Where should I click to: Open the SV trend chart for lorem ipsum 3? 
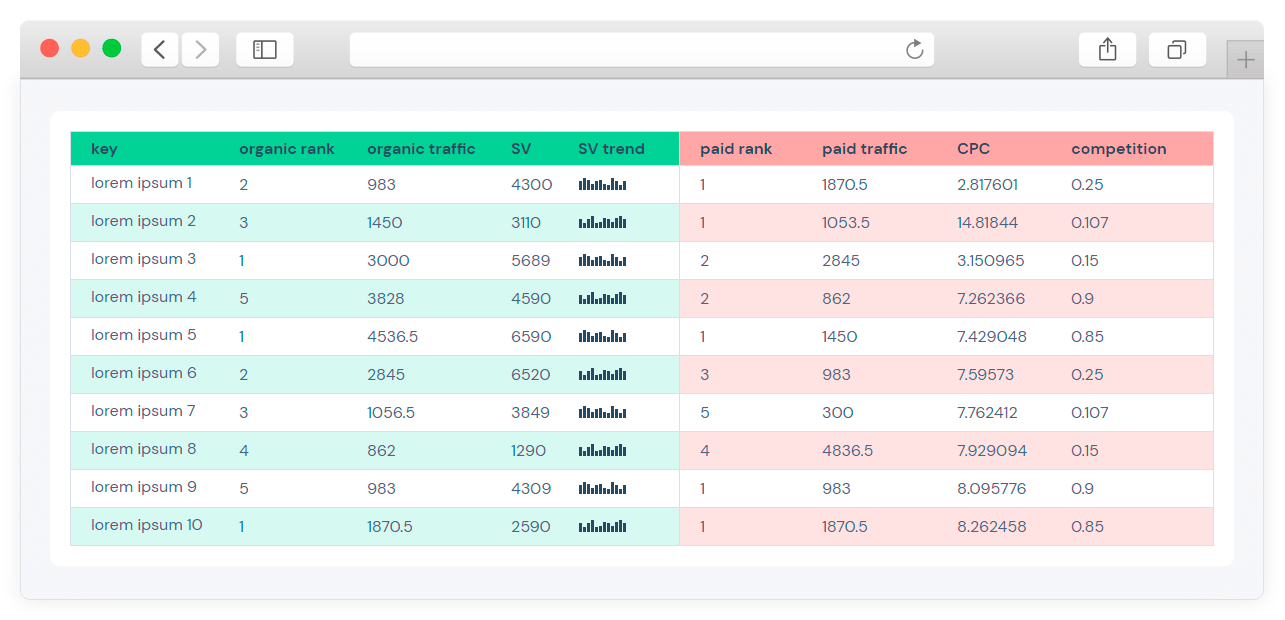coord(602,260)
